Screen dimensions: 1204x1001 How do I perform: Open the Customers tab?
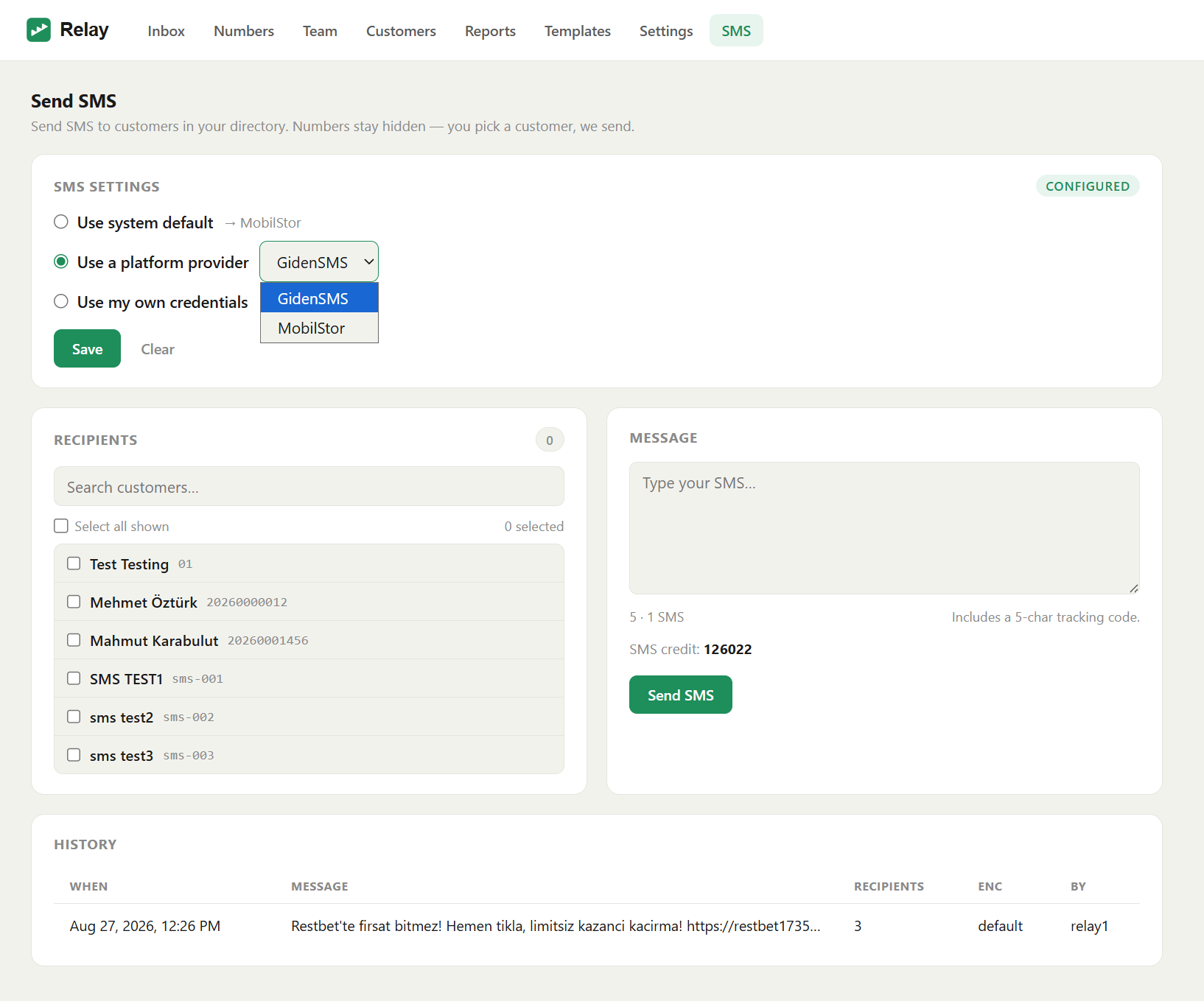click(401, 31)
